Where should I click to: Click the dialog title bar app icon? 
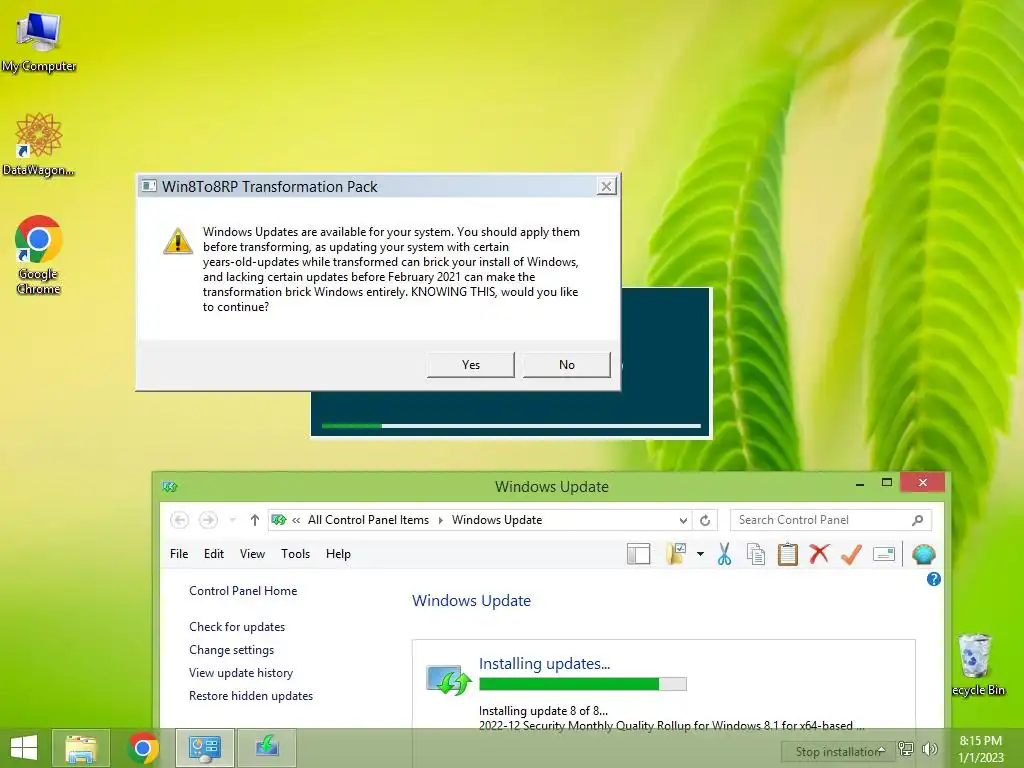point(149,186)
